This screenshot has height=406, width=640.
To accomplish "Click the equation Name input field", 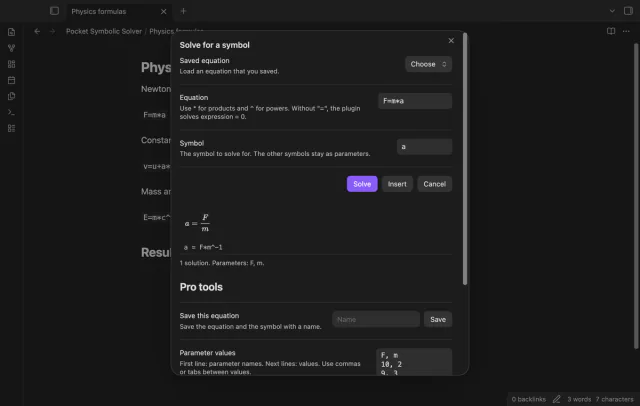I will pyautogui.click(x=376, y=319).
